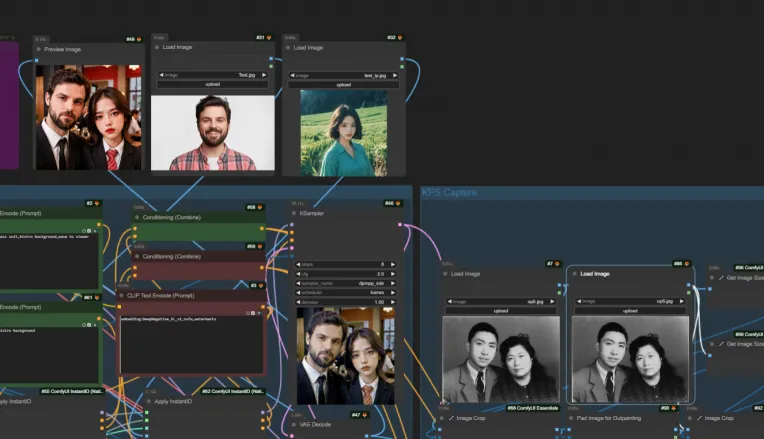Click the fox badge on VAE Decode node #47
This screenshot has height=439, width=764.
point(365,414)
